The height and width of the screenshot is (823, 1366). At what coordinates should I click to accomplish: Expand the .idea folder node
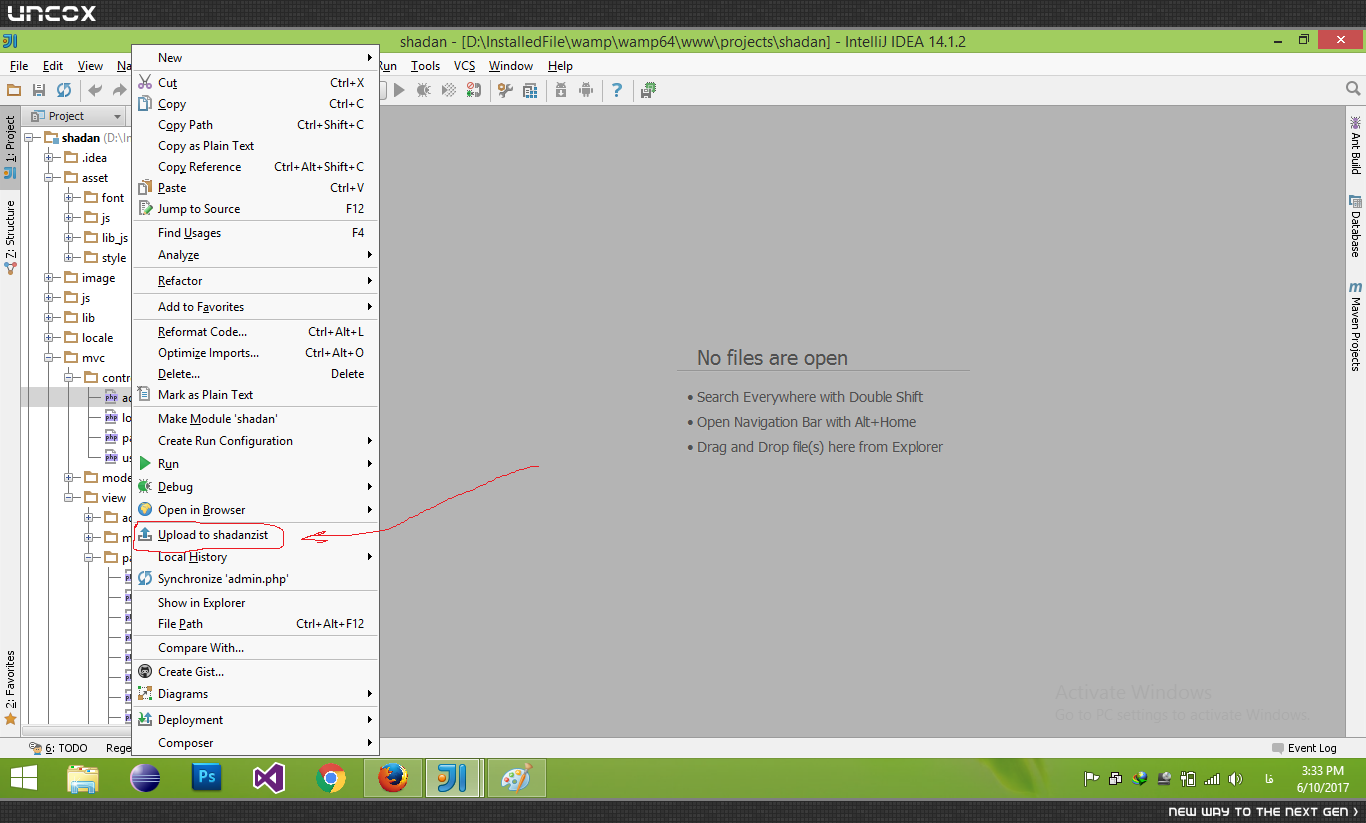point(49,158)
